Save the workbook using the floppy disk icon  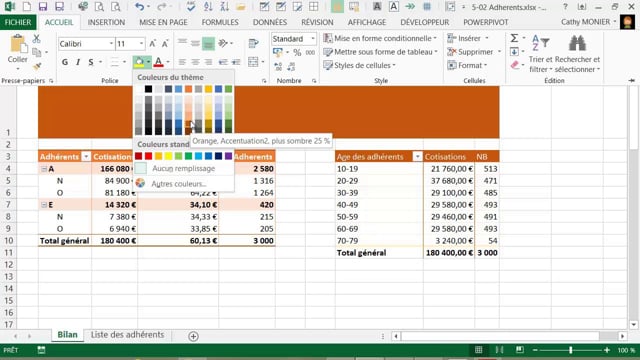click(42, 7)
